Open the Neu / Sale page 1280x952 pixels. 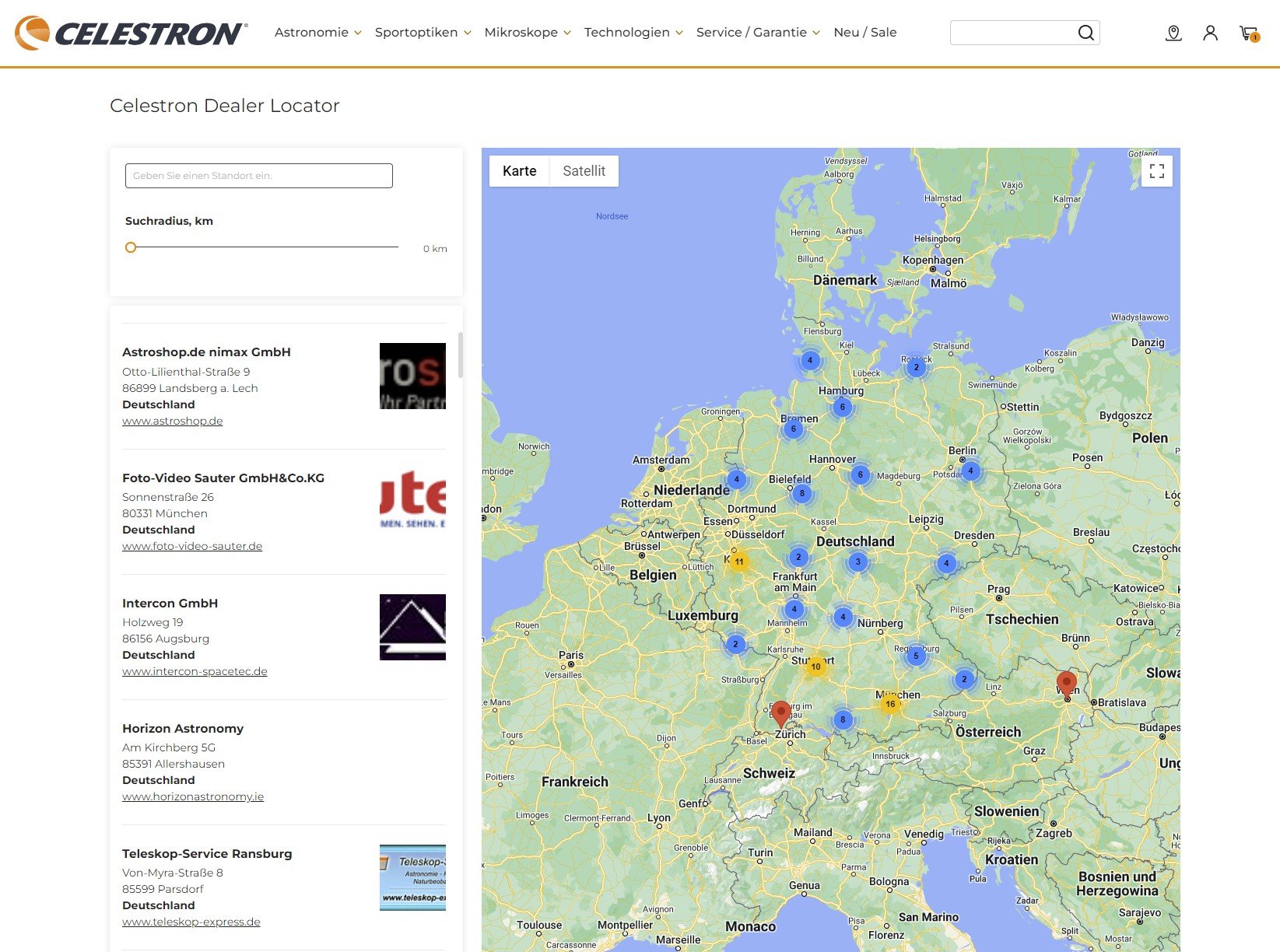865,33
